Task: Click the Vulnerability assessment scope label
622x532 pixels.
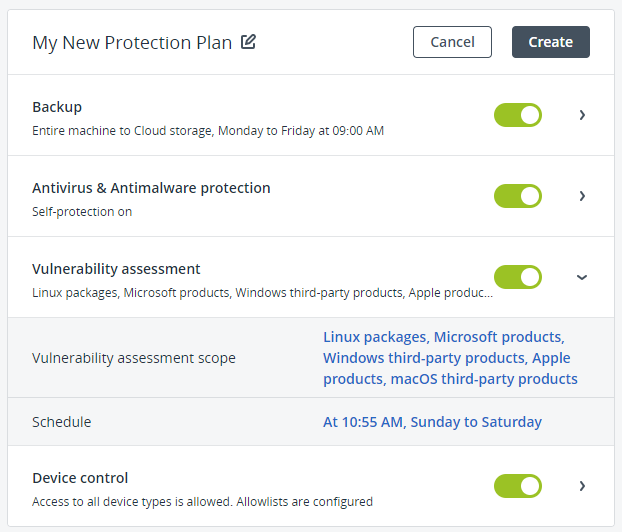Action: [x=134, y=358]
